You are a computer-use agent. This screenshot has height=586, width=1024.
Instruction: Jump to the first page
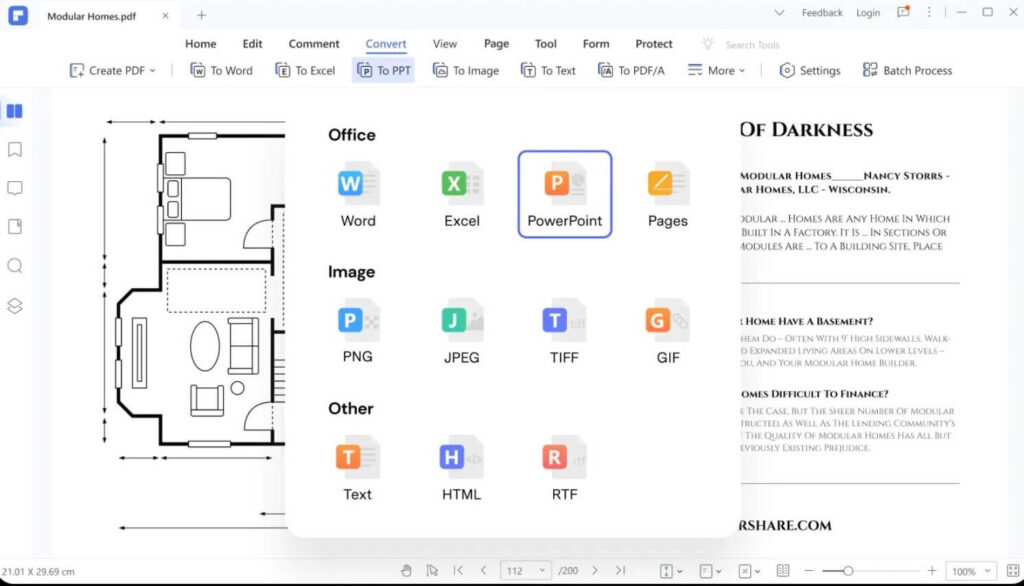458,570
